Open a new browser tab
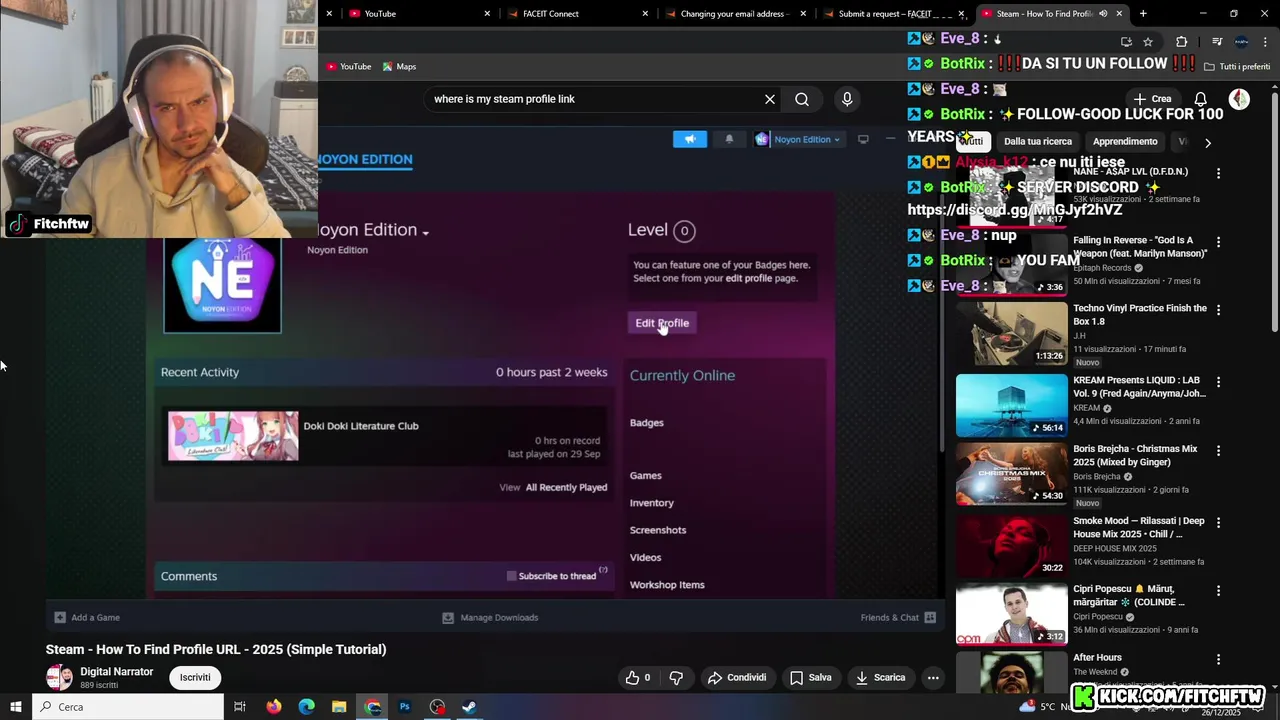 tap(1143, 14)
